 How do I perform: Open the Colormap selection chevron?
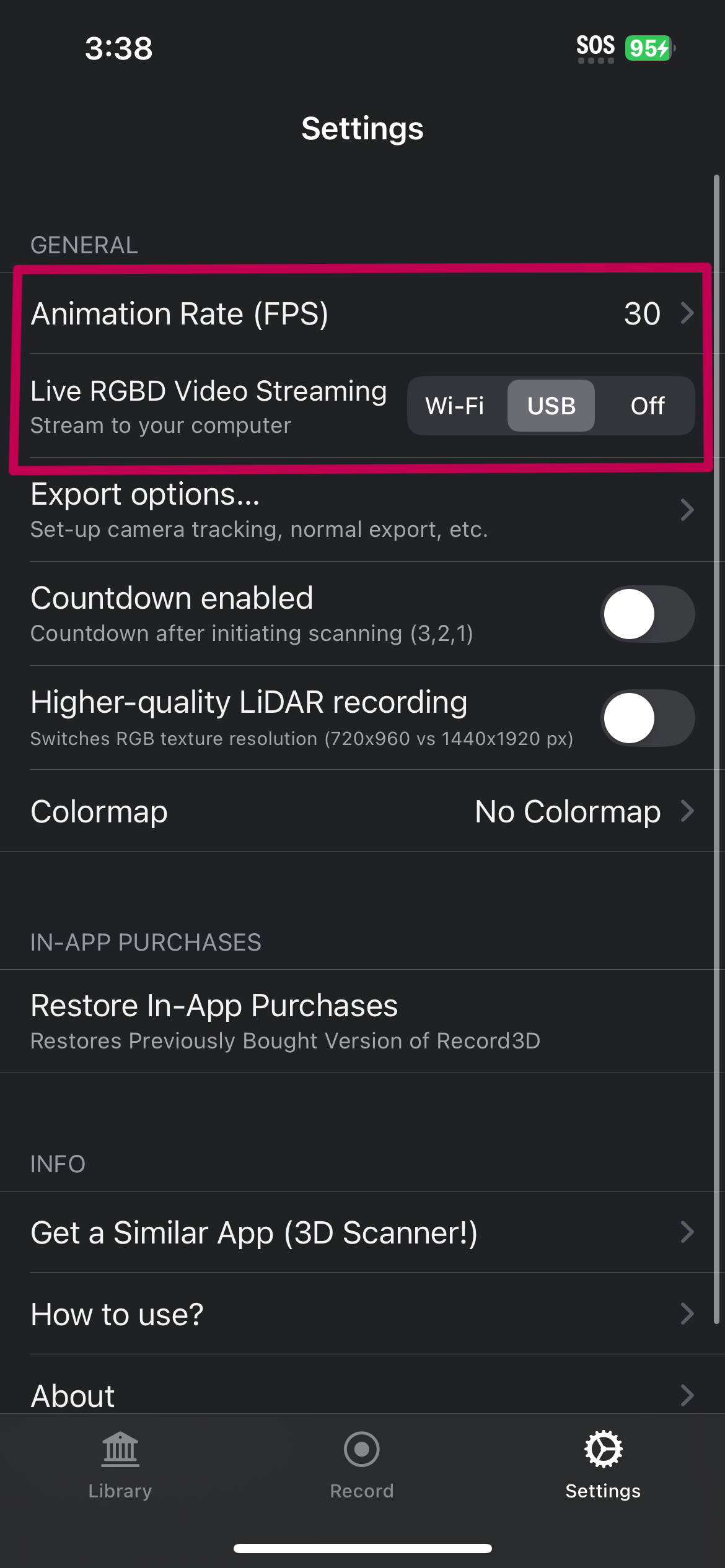click(x=687, y=811)
